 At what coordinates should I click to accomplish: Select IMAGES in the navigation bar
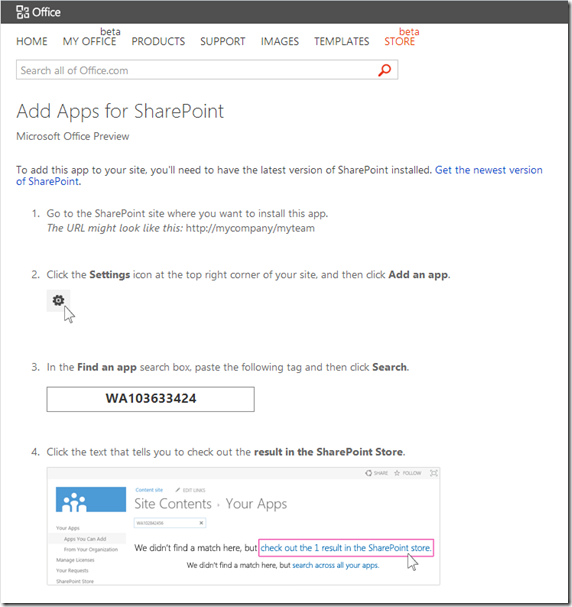tap(279, 41)
